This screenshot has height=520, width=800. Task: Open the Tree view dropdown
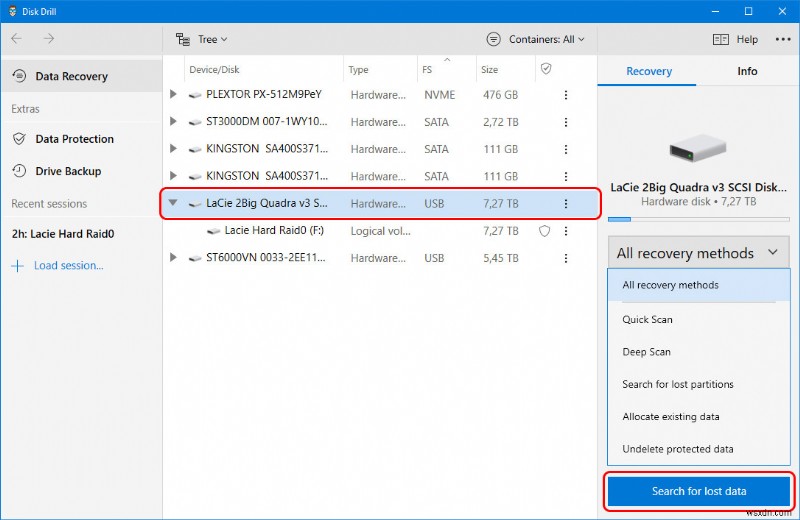coord(212,39)
